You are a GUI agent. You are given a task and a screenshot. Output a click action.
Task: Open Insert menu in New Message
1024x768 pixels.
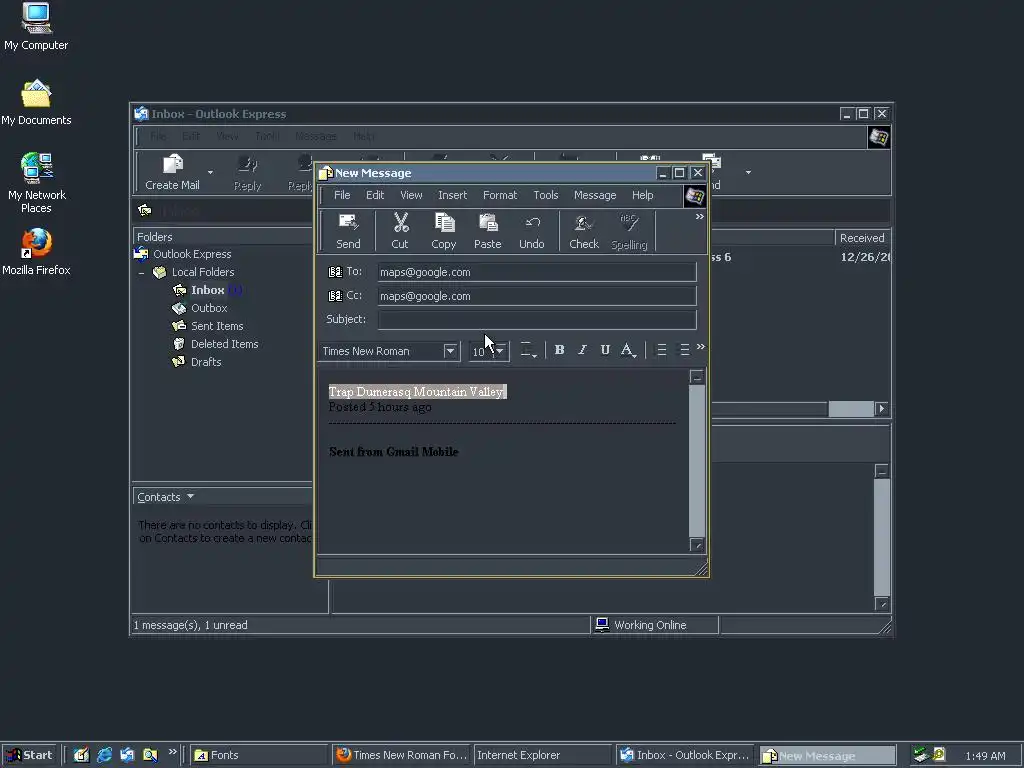tap(453, 195)
